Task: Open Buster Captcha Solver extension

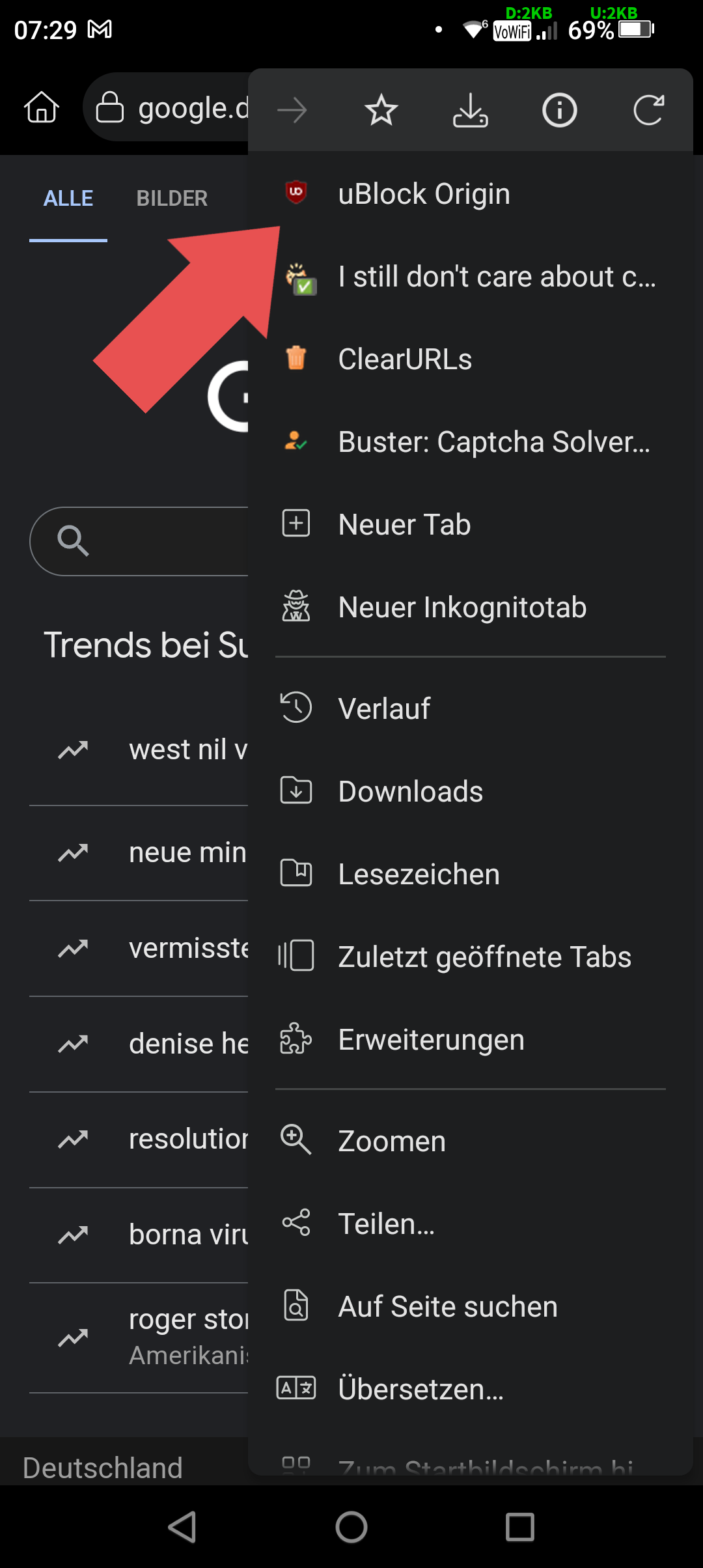Action: pyautogui.click(x=493, y=441)
